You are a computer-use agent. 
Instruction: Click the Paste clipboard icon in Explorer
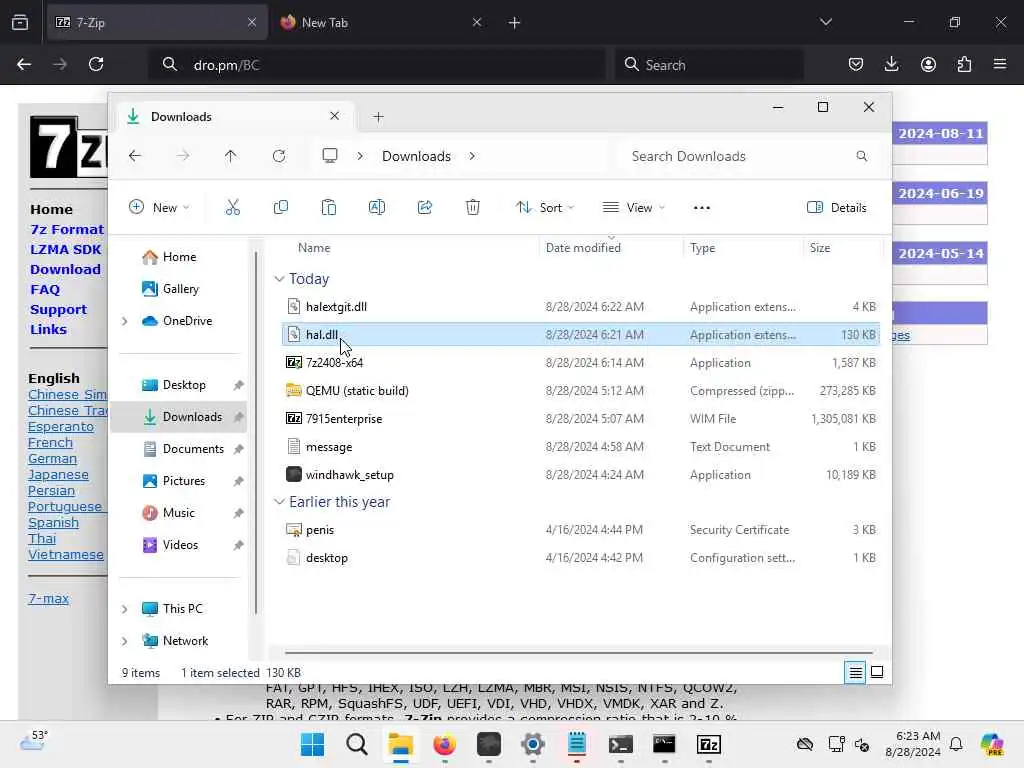pos(328,208)
